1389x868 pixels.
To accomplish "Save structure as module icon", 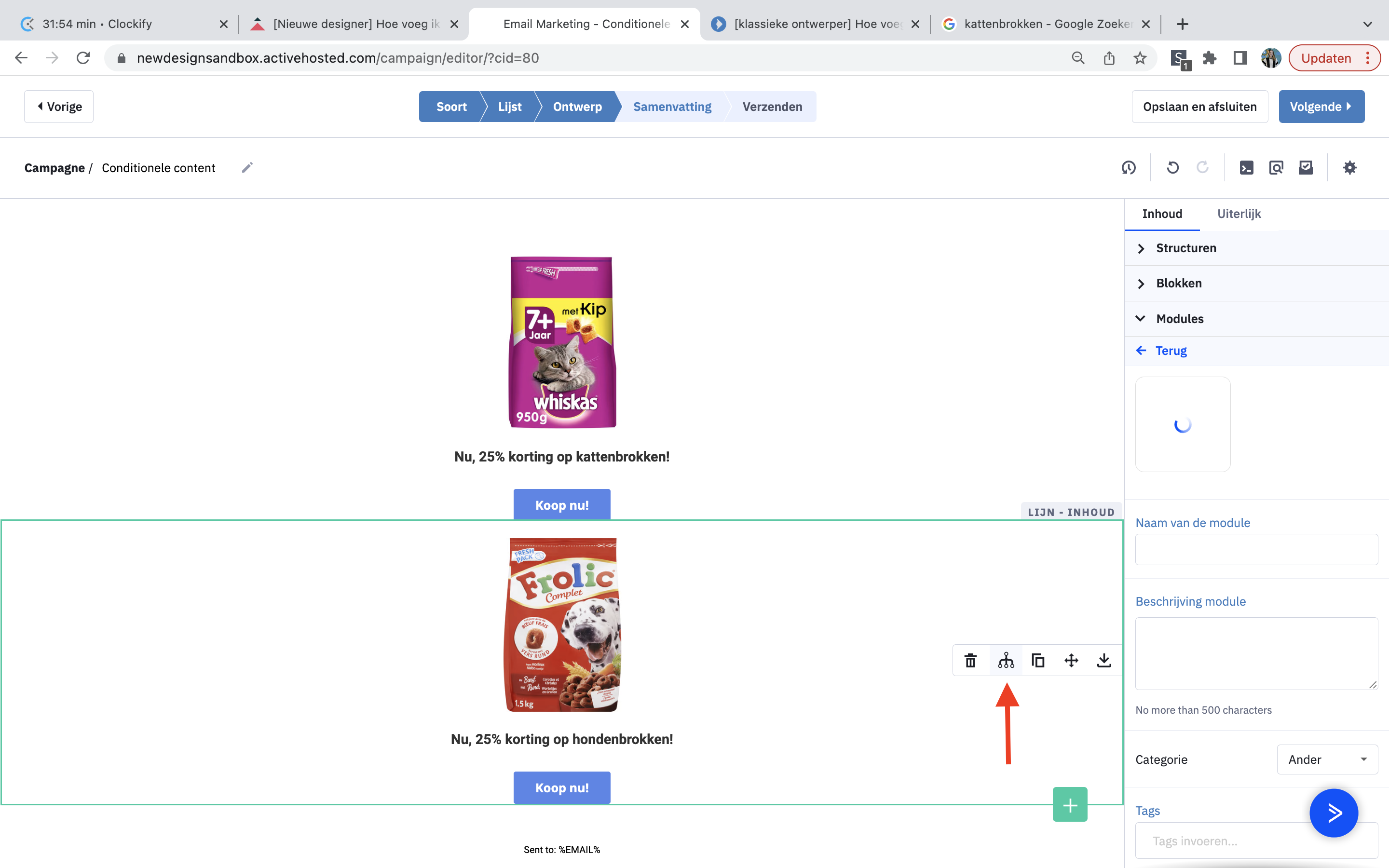I will click(1104, 660).
